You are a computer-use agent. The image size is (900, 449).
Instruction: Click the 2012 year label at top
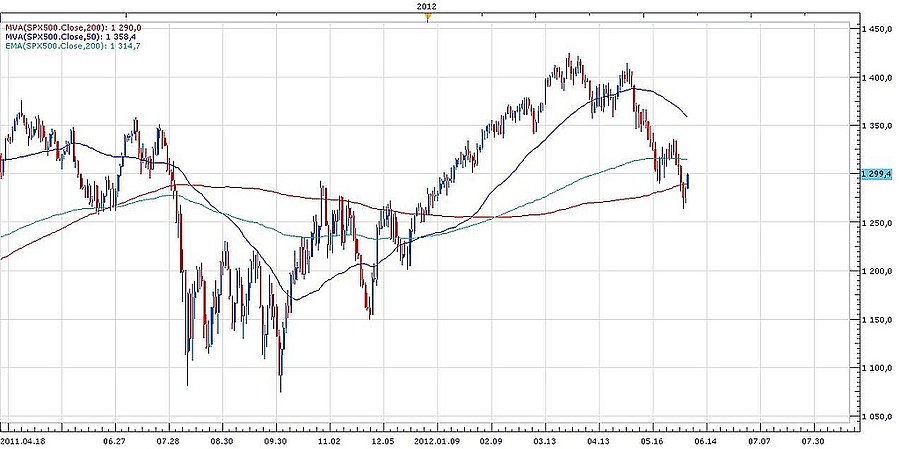(x=428, y=6)
